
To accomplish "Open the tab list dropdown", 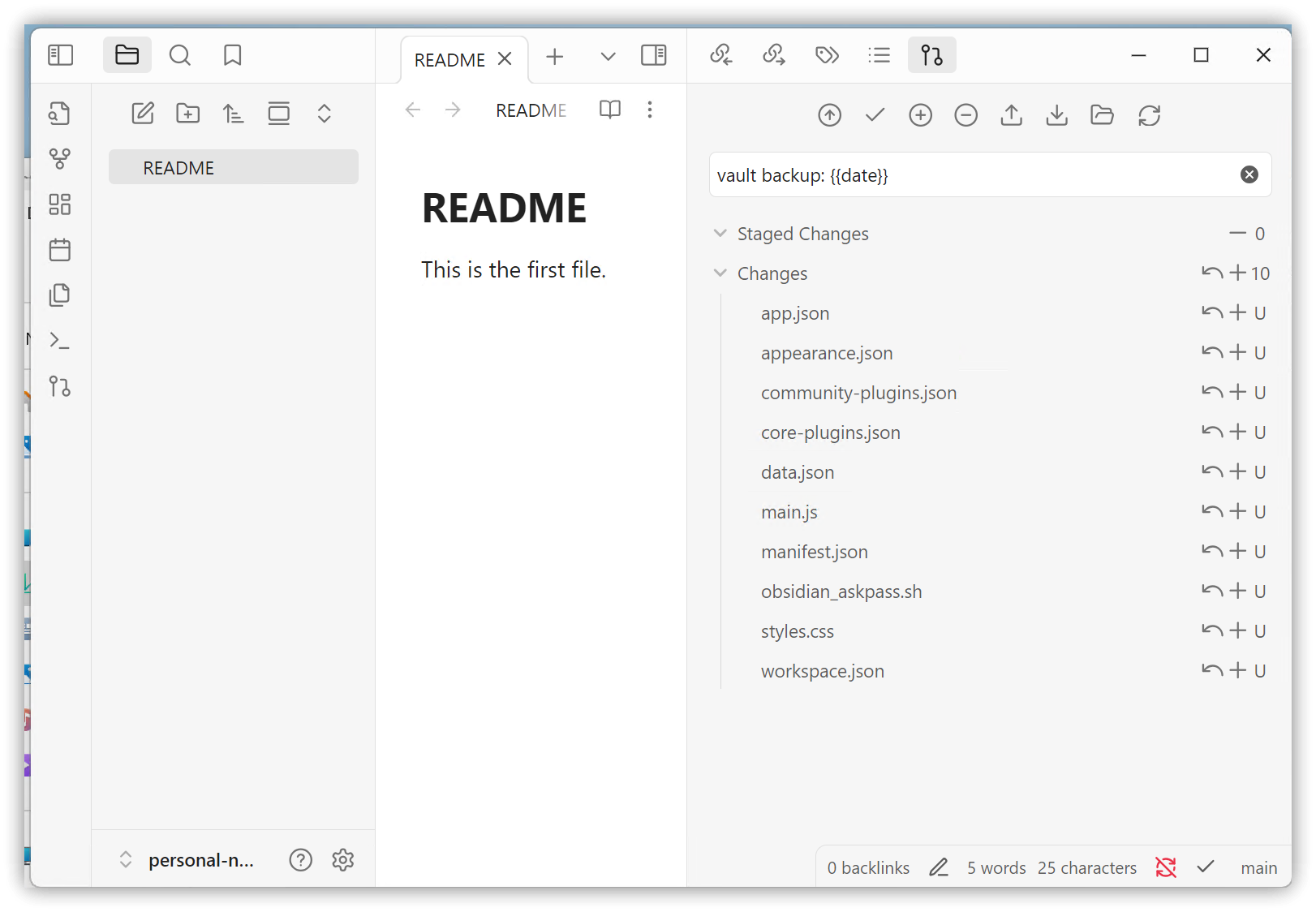I will pyautogui.click(x=608, y=57).
